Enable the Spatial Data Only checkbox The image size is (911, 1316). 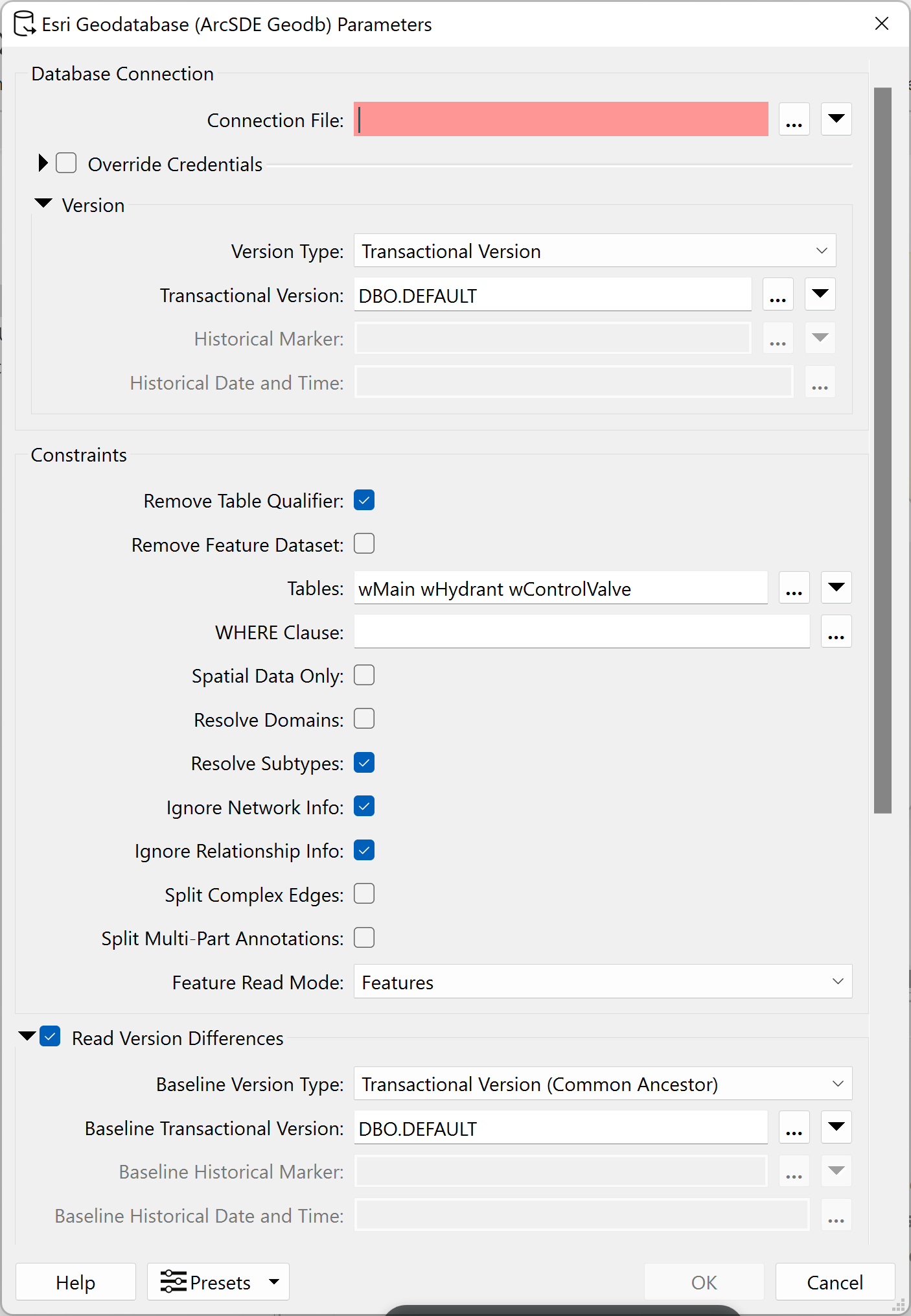coord(364,676)
